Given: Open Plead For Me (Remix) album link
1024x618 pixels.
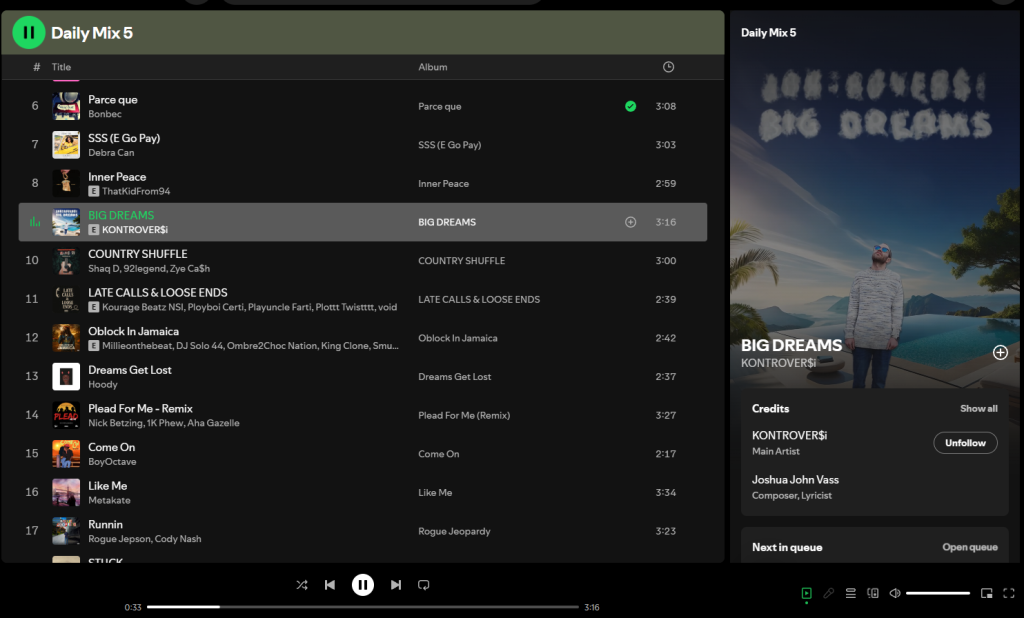Looking at the screenshot, I should 464,415.
